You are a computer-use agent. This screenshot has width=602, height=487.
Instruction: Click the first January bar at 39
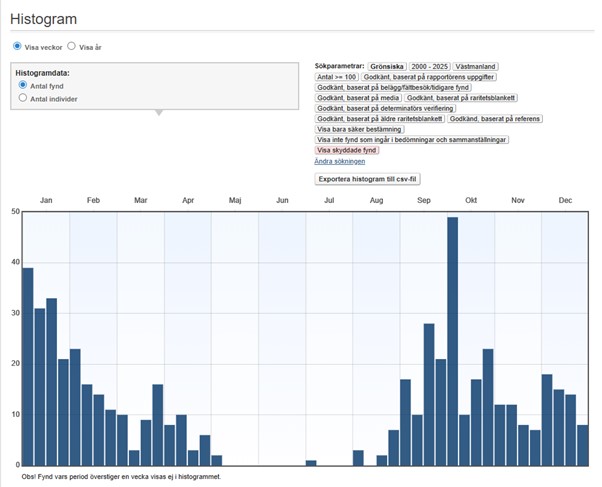pos(28,367)
